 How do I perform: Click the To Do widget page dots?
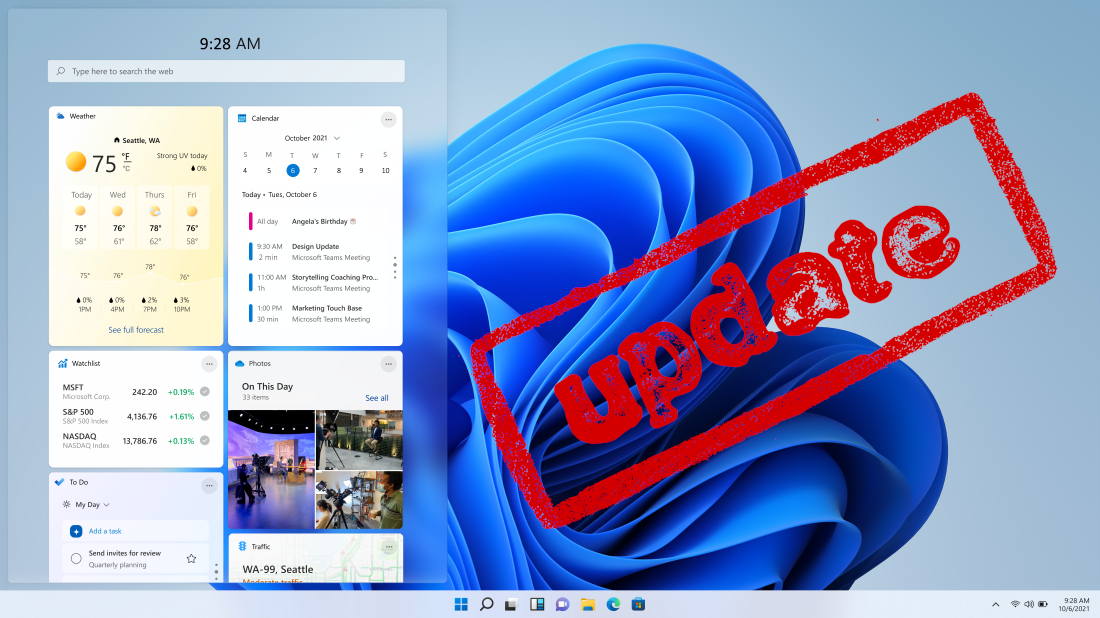(216, 572)
